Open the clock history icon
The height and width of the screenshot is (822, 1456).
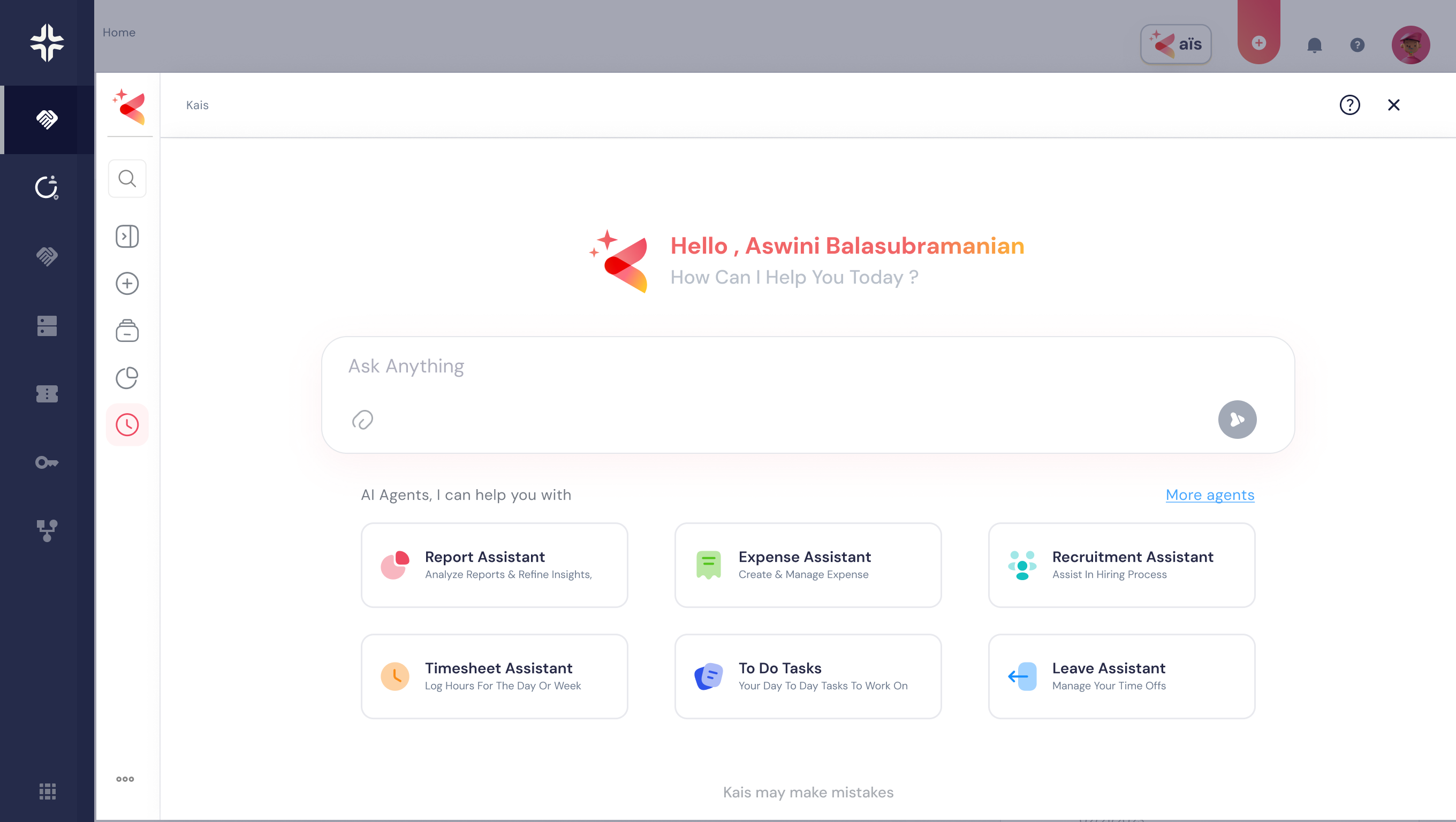(127, 425)
